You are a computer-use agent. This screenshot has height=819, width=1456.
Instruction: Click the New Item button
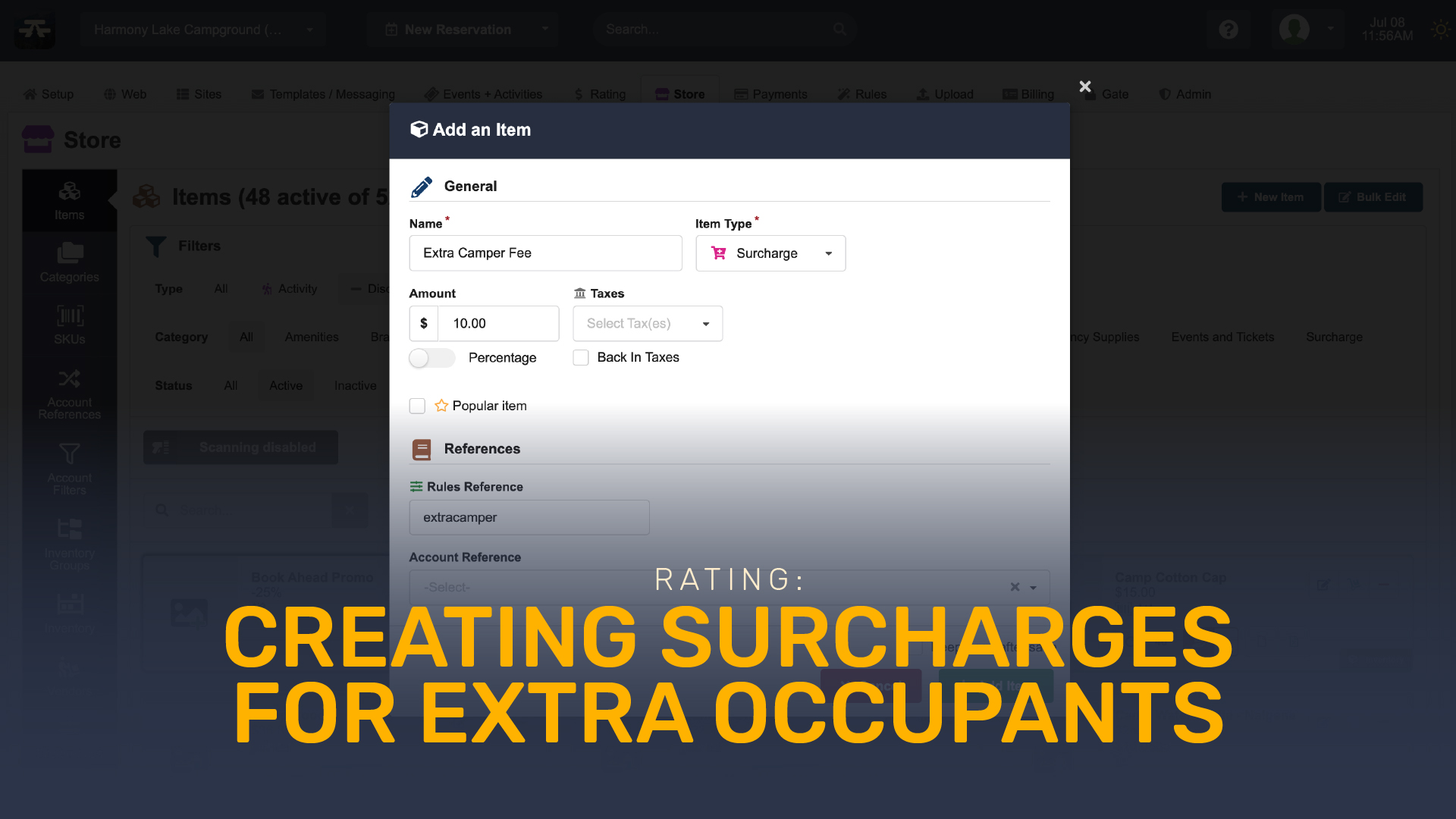[x=1271, y=197]
